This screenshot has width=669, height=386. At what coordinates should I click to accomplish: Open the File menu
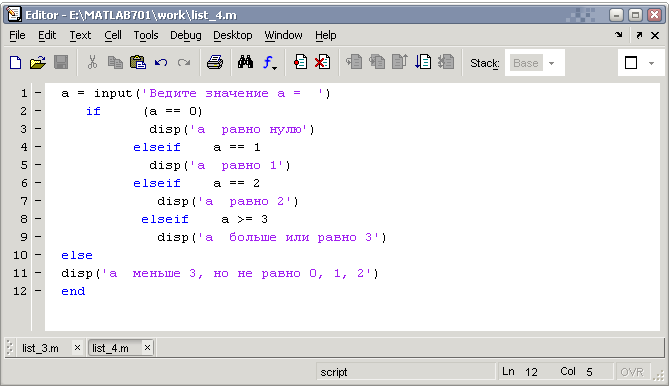[17, 35]
